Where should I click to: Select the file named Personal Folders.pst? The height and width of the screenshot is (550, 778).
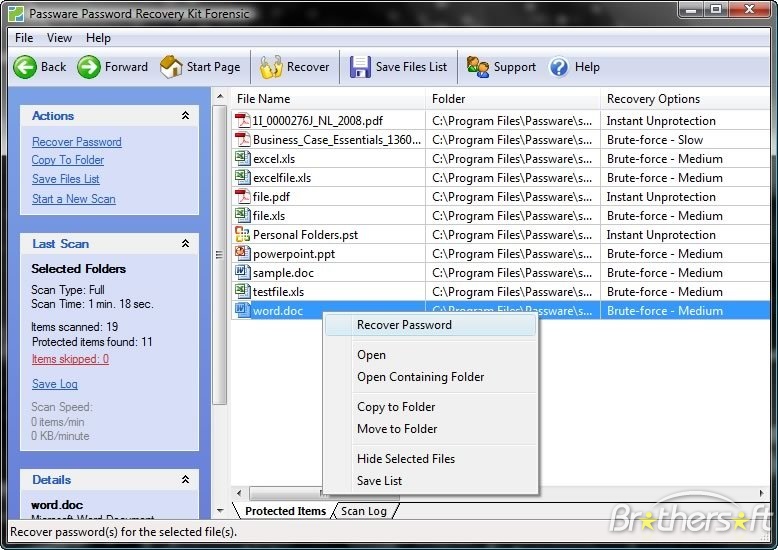(305, 235)
